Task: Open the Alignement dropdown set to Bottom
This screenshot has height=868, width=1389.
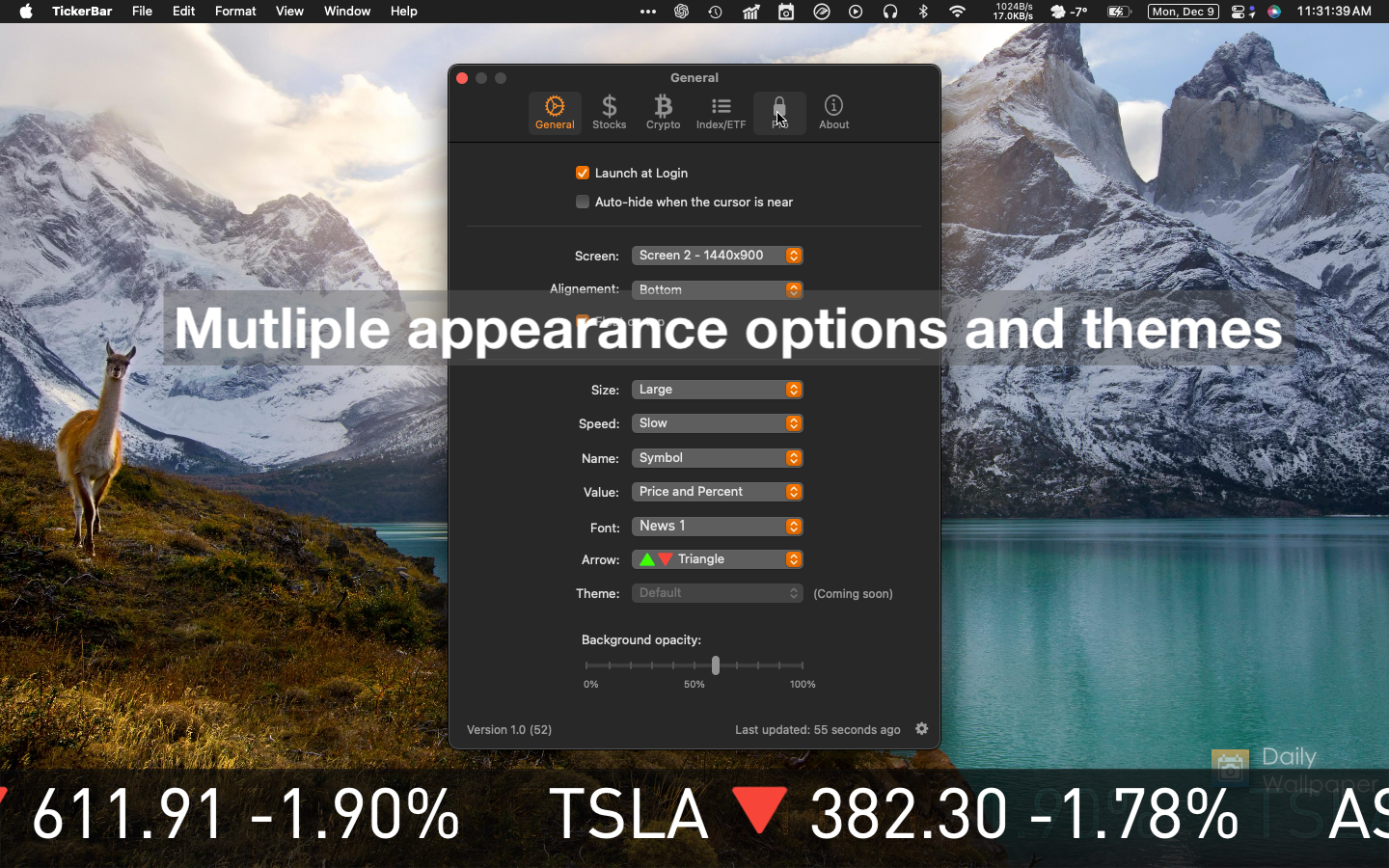Action: tap(717, 289)
